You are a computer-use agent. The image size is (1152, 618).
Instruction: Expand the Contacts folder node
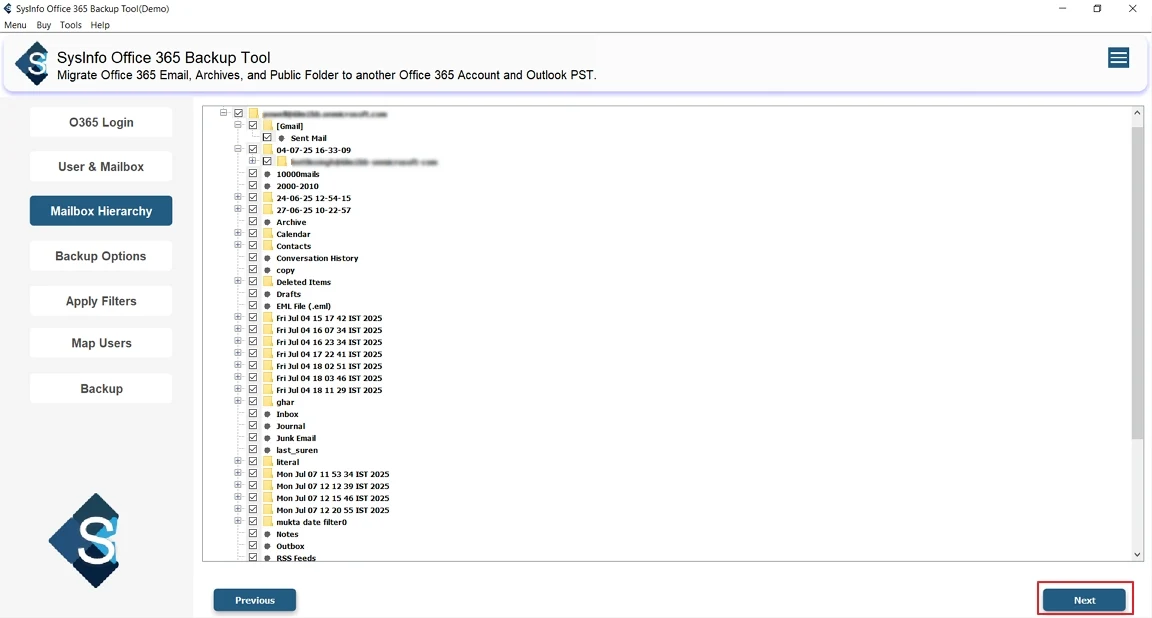pos(238,245)
